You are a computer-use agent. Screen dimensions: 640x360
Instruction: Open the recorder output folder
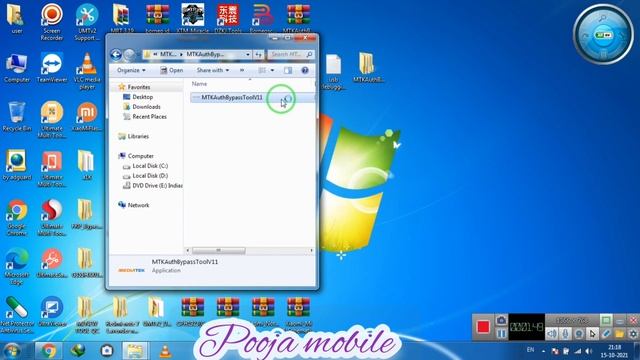tap(619, 334)
